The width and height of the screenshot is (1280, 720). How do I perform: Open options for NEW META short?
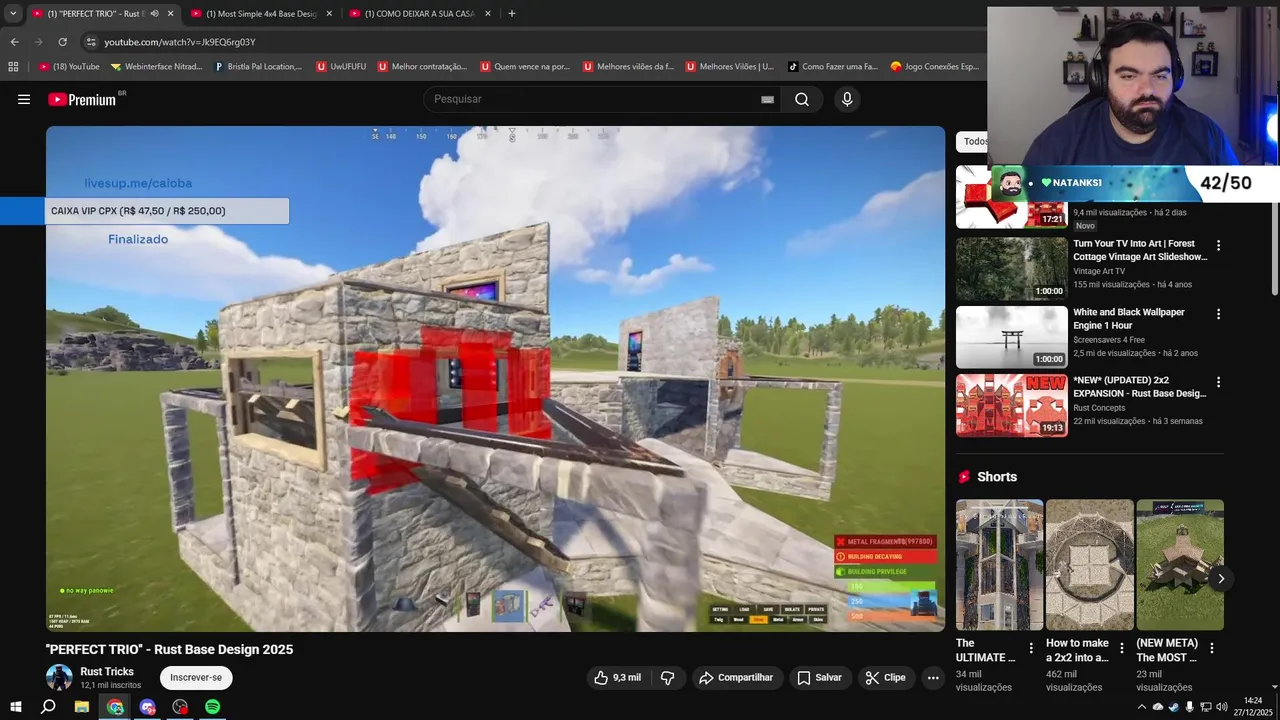1212,648
